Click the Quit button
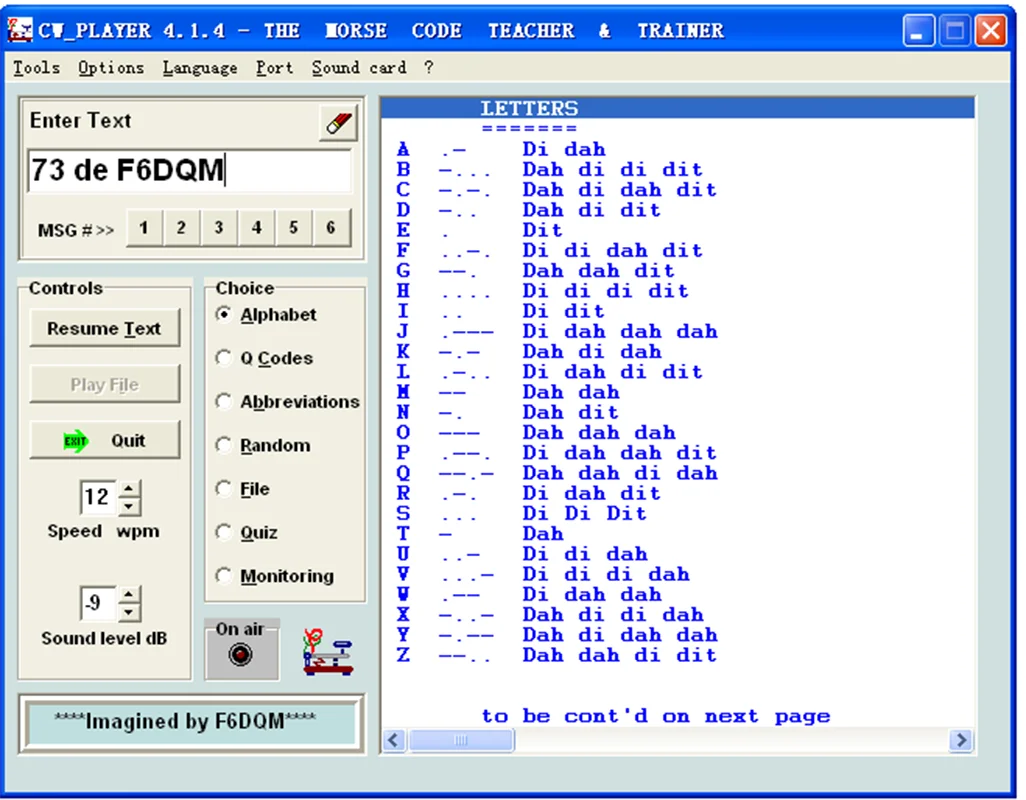This screenshot has height=800, width=1026. tap(105, 440)
